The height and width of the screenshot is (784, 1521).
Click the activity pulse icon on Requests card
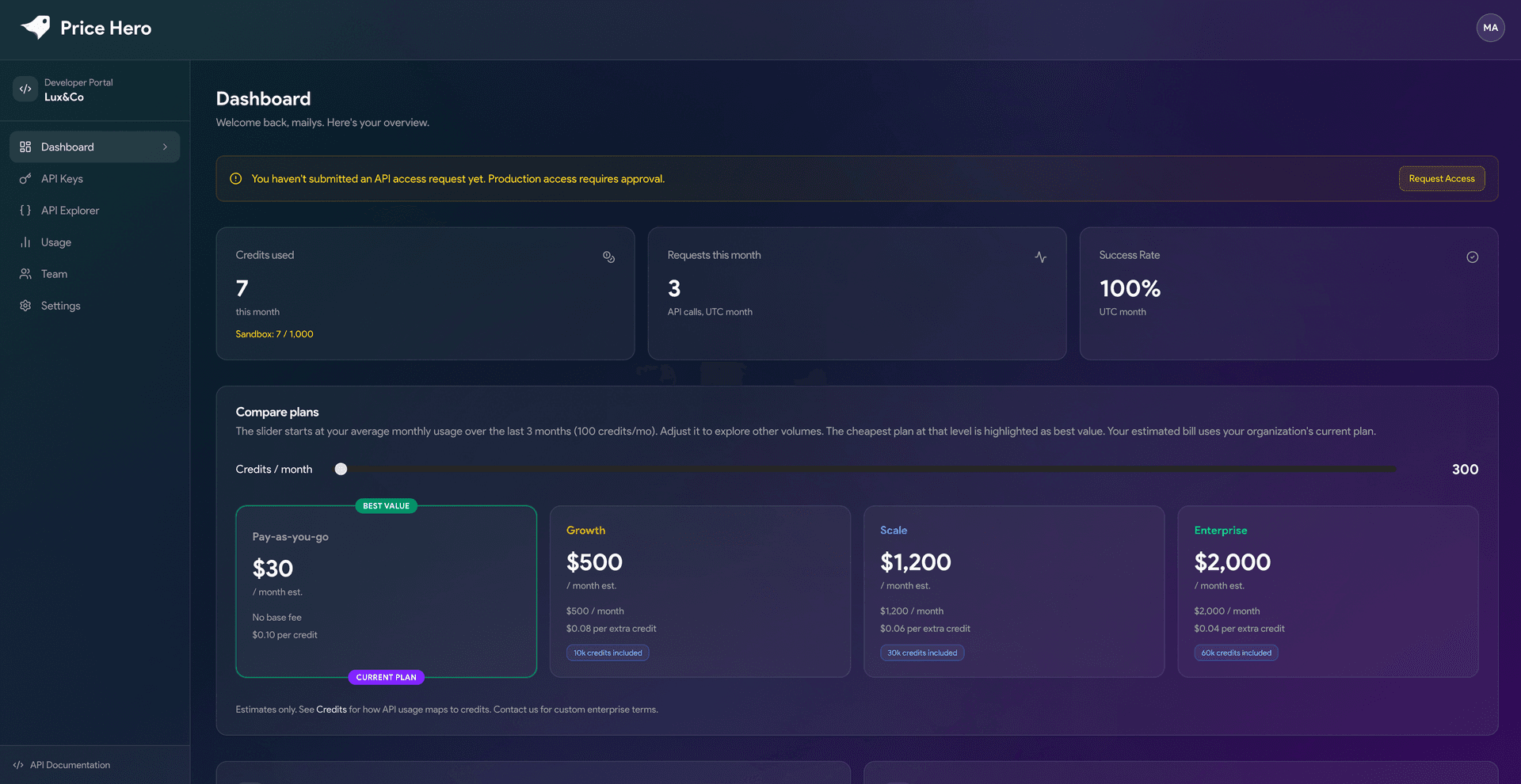coord(1040,257)
